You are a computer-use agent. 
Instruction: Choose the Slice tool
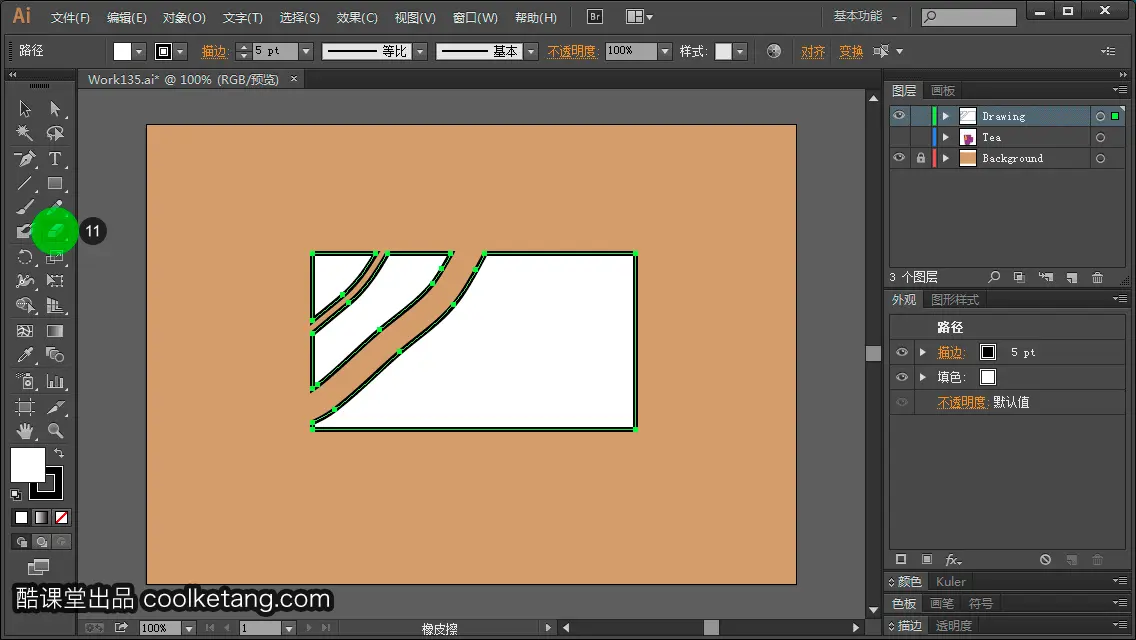pyautogui.click(x=55, y=407)
